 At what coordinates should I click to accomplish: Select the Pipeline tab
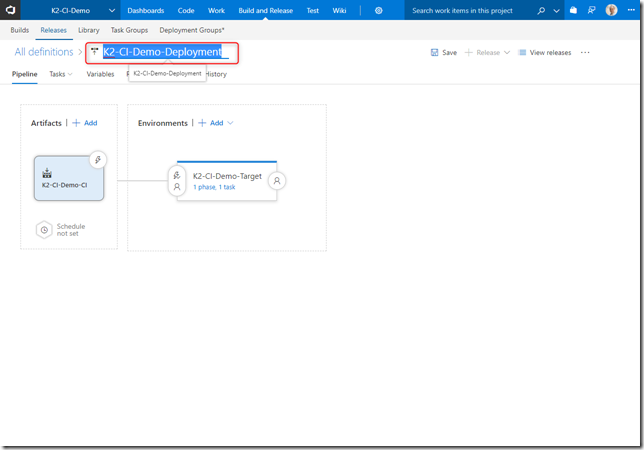coord(24,74)
